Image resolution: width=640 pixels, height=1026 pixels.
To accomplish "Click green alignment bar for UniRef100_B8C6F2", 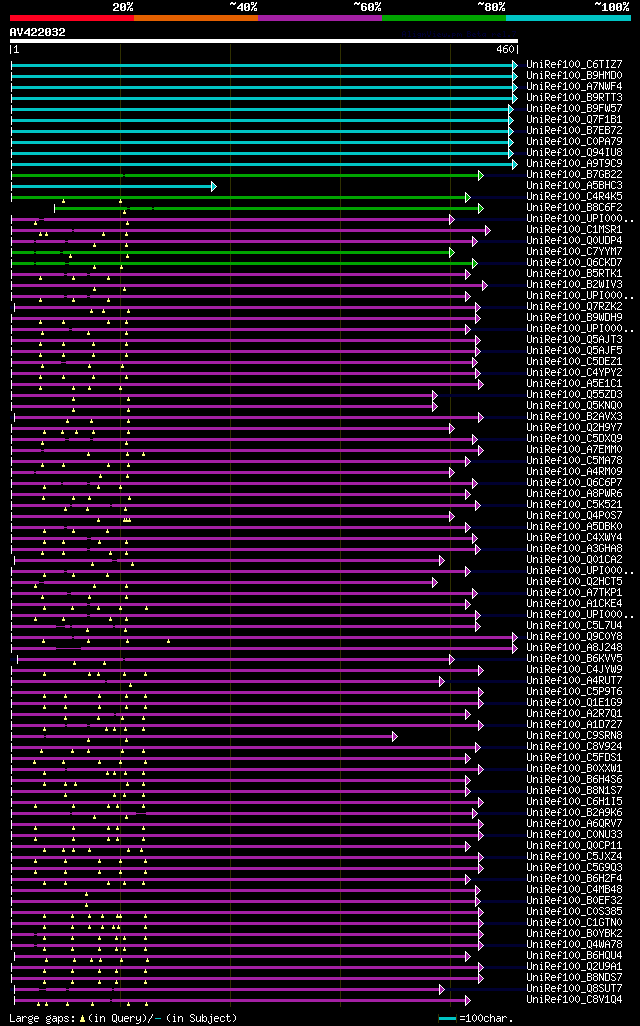I will 266,208.
